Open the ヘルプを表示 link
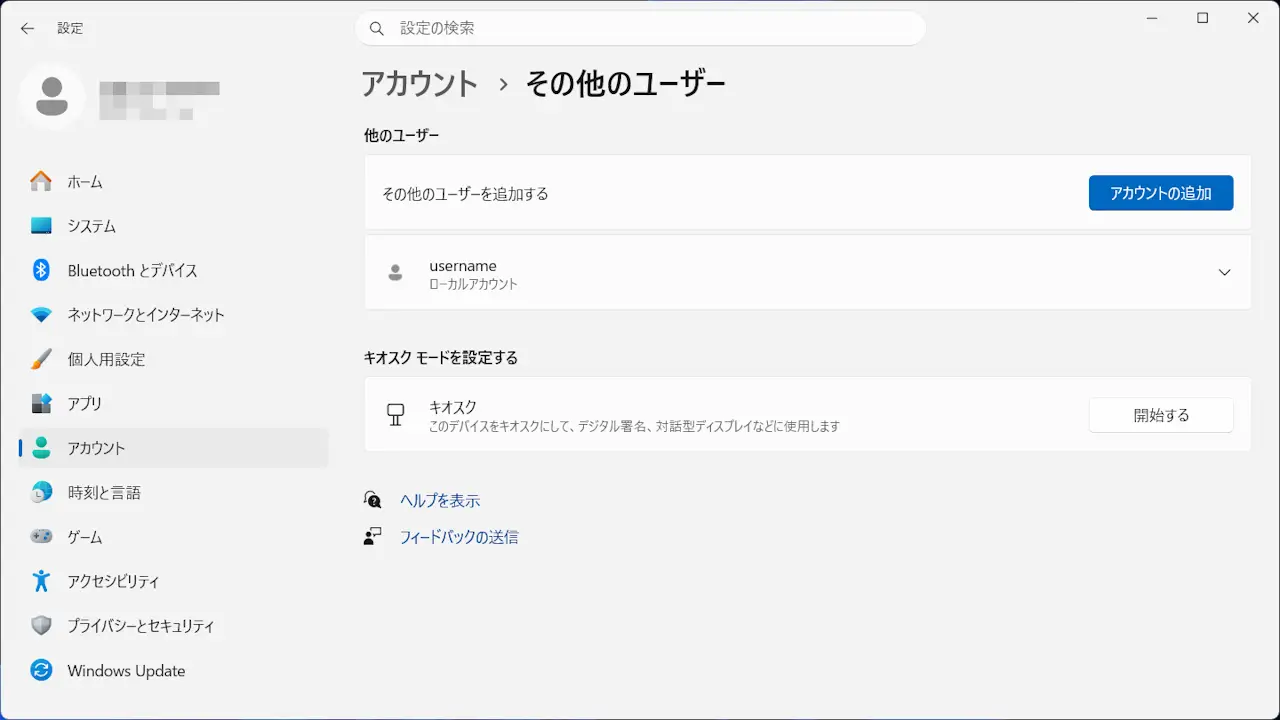Image resolution: width=1280 pixels, height=720 pixels. pyautogui.click(x=440, y=500)
